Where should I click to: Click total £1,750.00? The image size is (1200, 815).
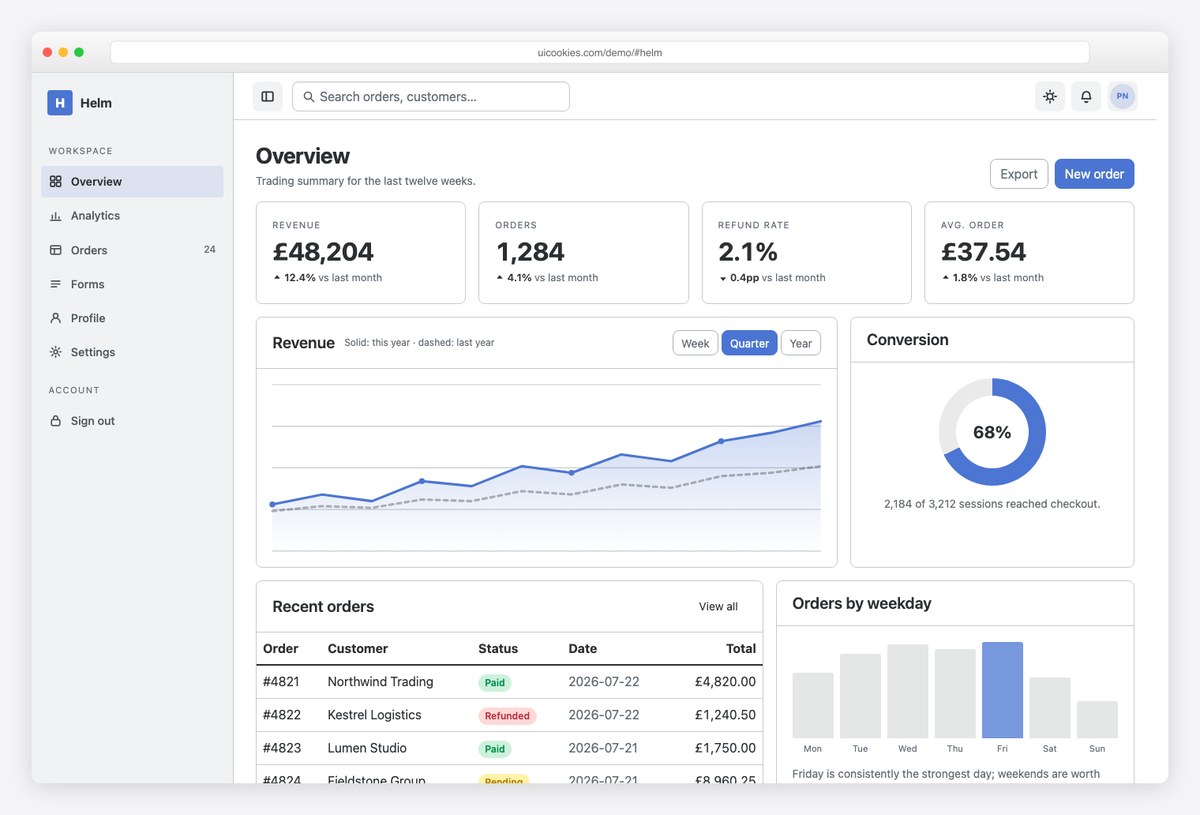tap(726, 748)
